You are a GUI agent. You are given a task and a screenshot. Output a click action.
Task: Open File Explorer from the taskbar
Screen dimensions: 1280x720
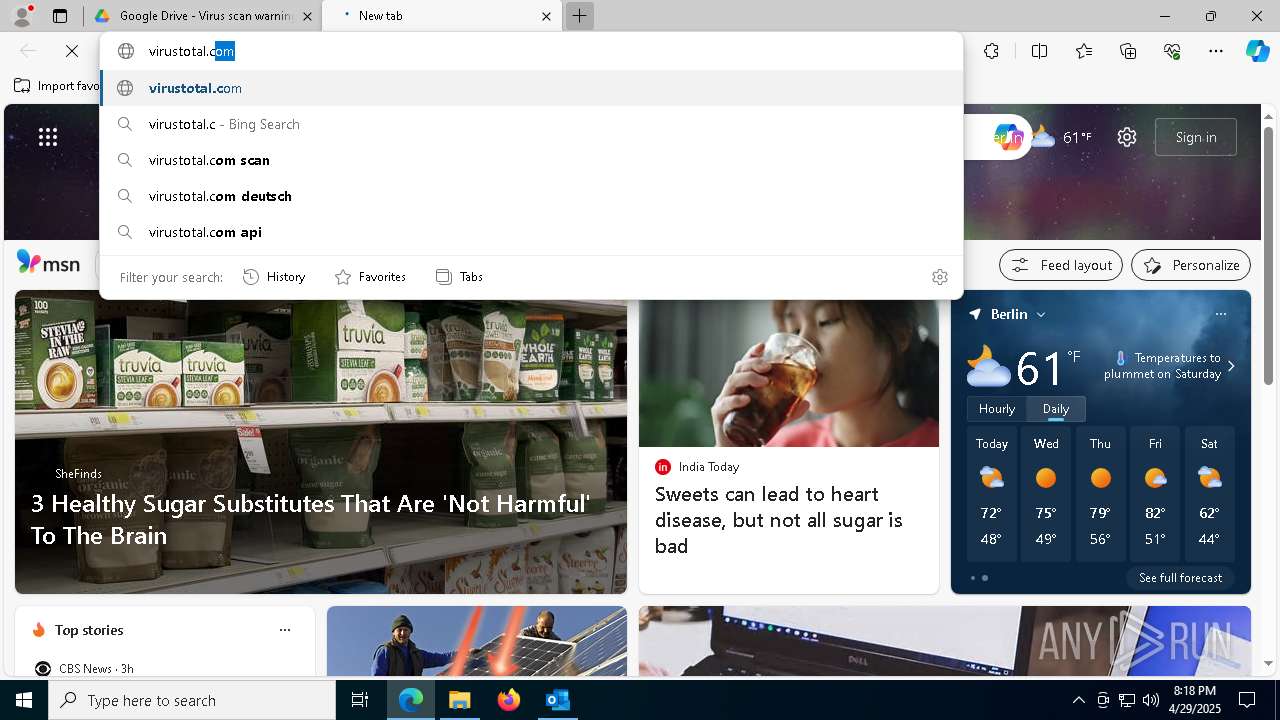460,700
